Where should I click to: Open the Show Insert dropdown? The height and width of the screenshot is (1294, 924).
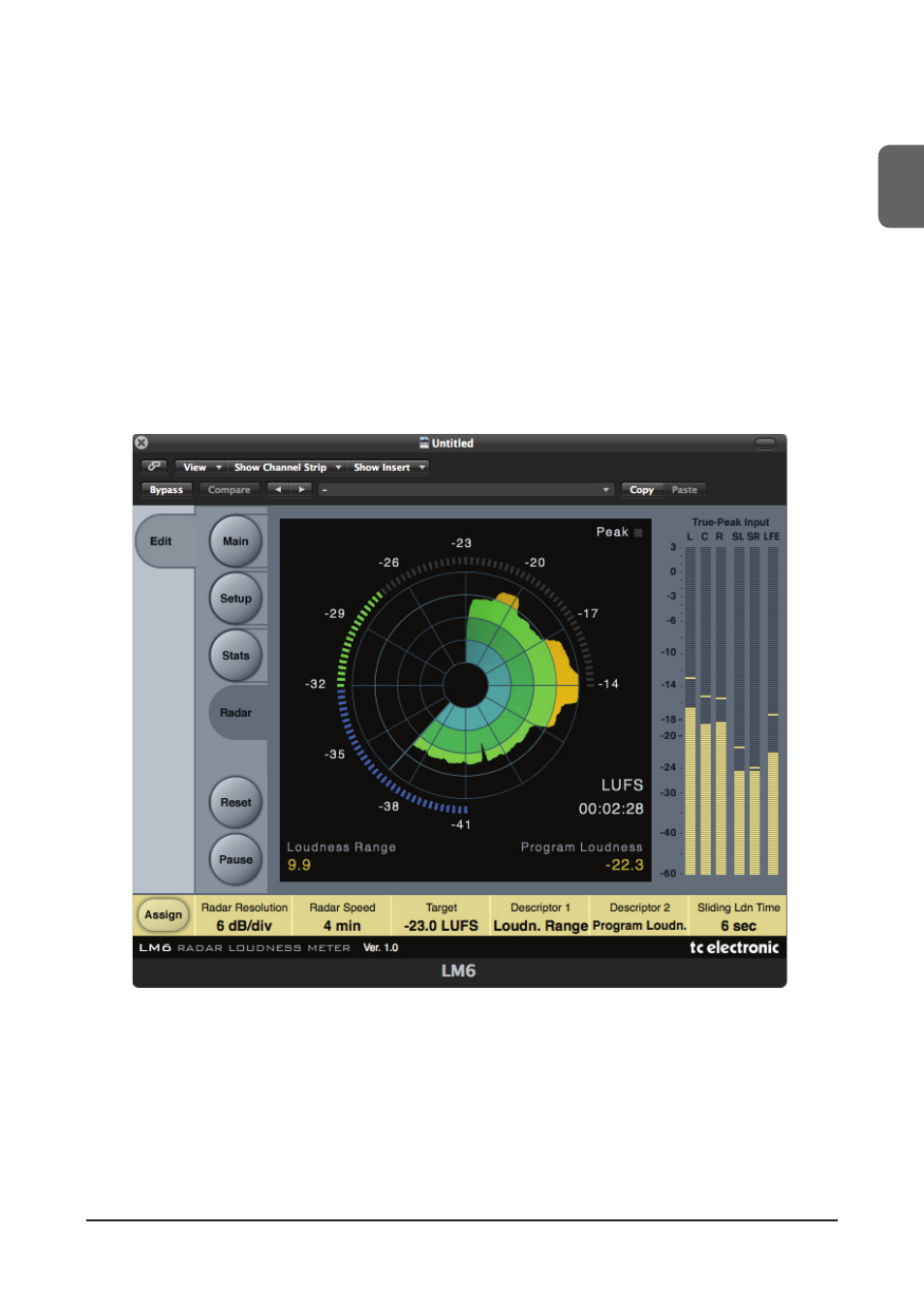389,467
